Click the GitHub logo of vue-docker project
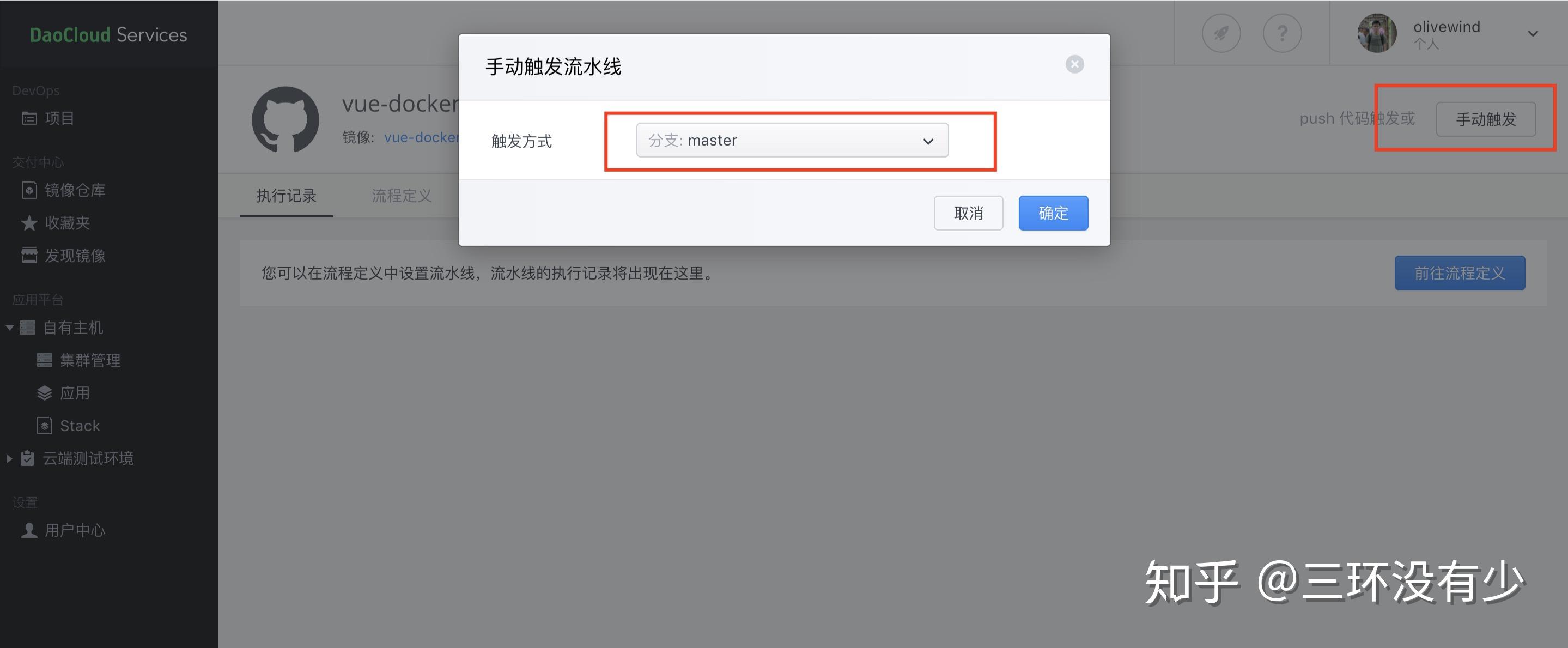The width and height of the screenshot is (1568, 648). [x=285, y=119]
